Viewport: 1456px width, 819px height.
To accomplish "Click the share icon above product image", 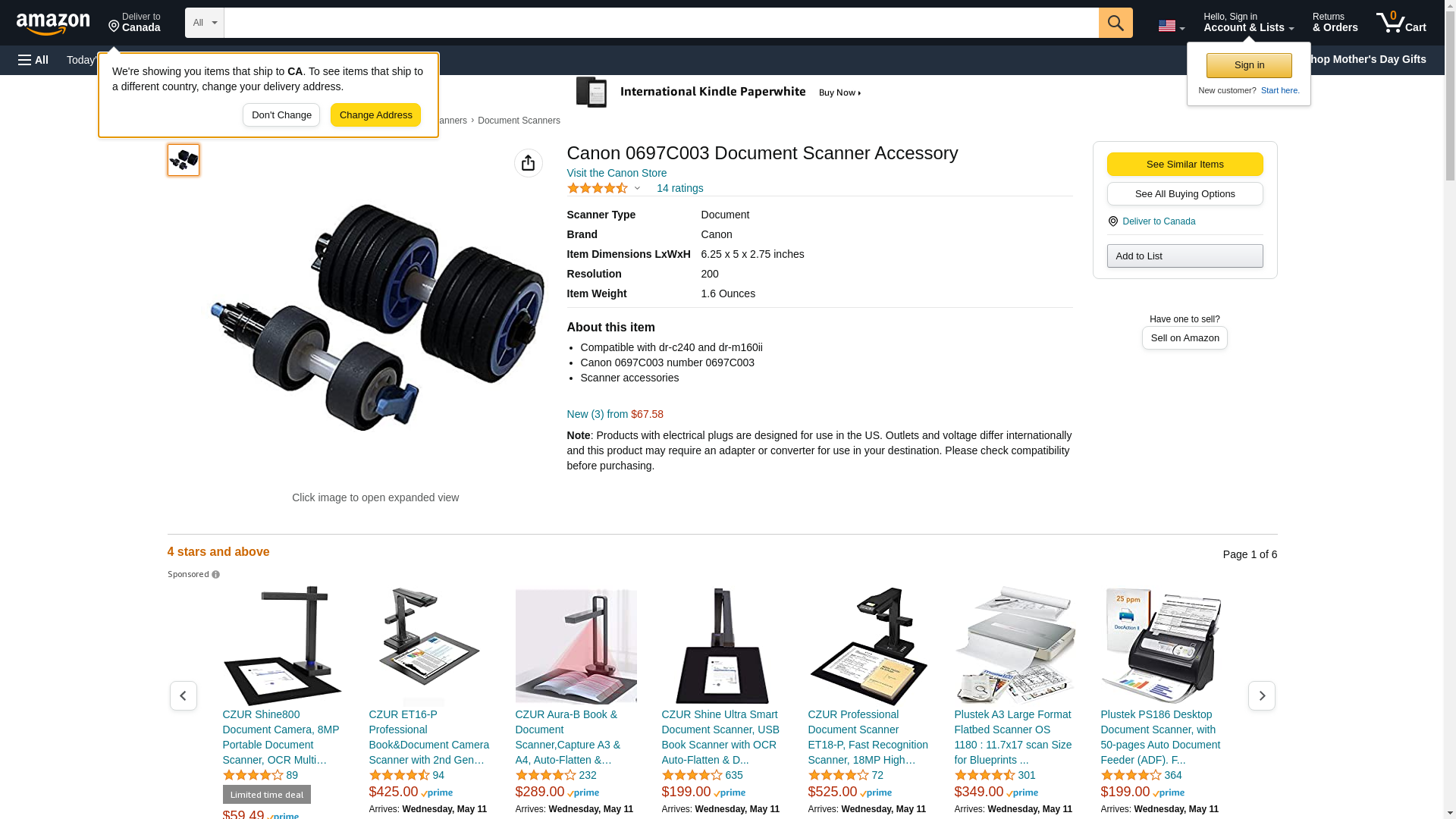I will (x=528, y=163).
